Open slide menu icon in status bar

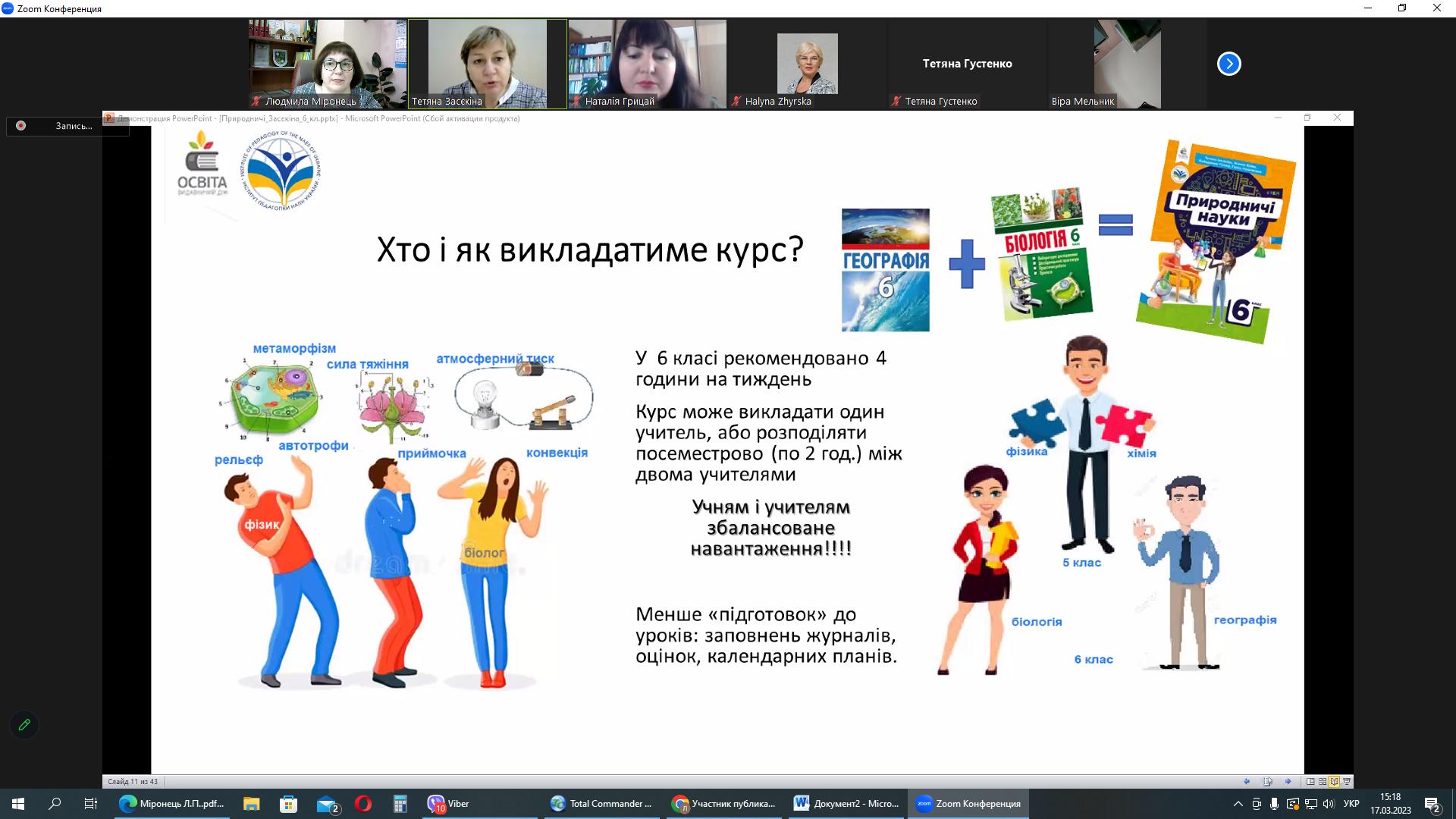[1267, 781]
